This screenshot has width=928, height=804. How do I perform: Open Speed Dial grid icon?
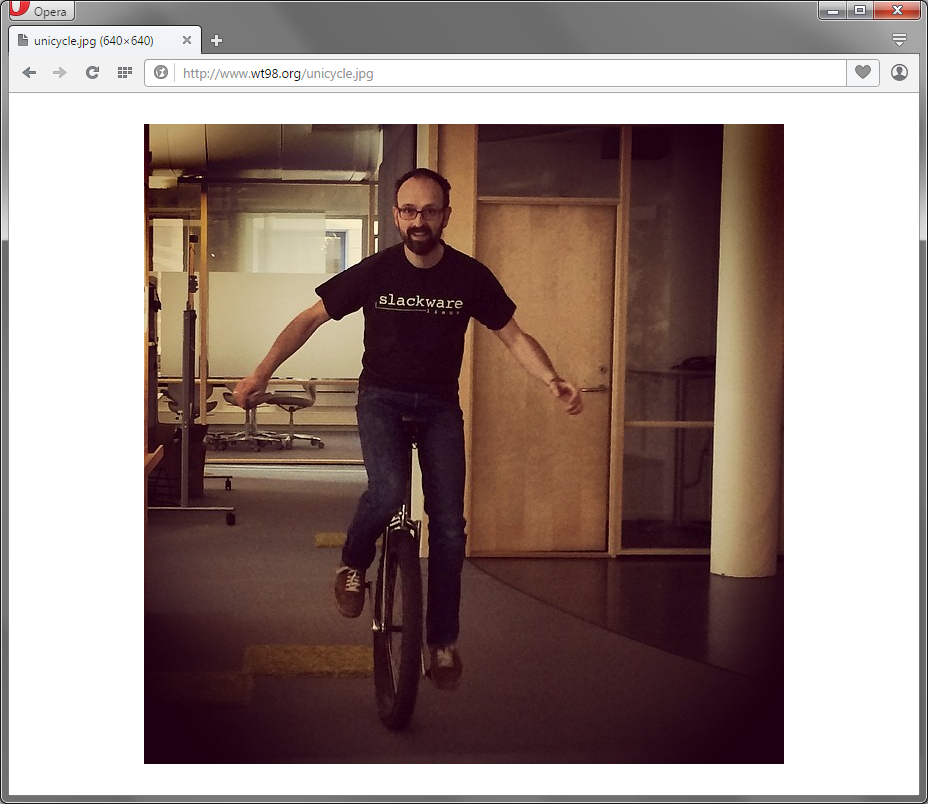[124, 73]
